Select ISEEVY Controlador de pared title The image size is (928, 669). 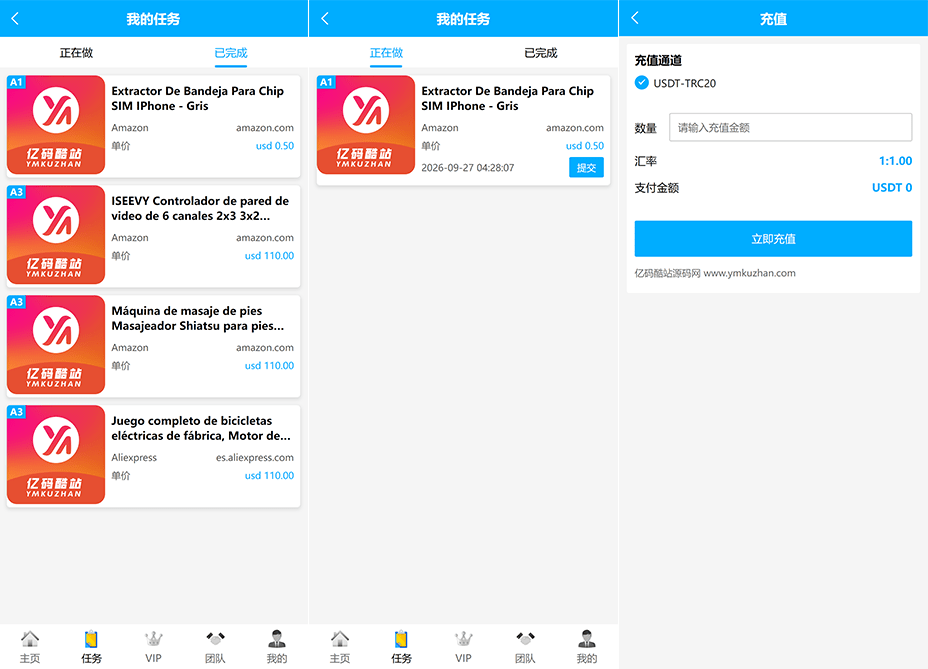200,208
